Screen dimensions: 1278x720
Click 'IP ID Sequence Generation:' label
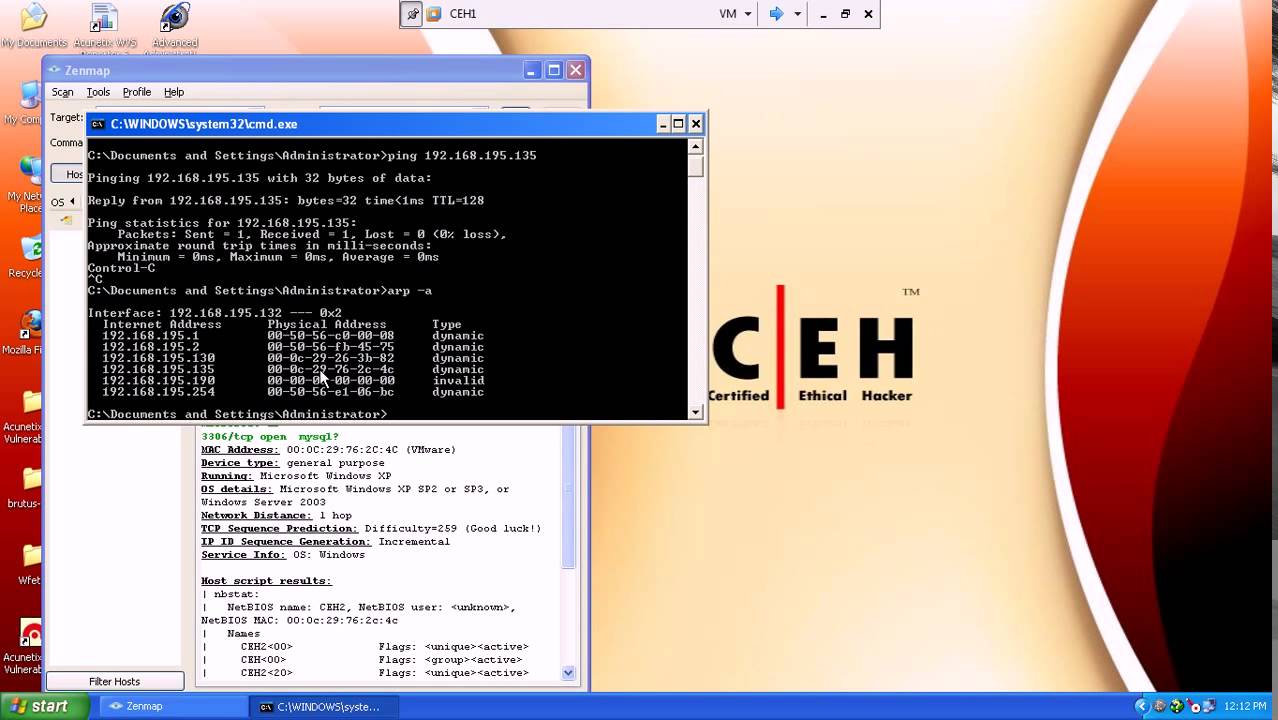pos(286,541)
